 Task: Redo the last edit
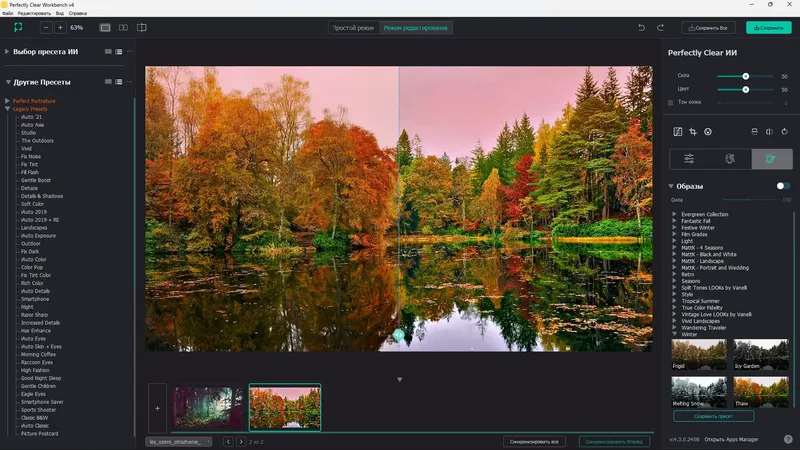coord(660,28)
